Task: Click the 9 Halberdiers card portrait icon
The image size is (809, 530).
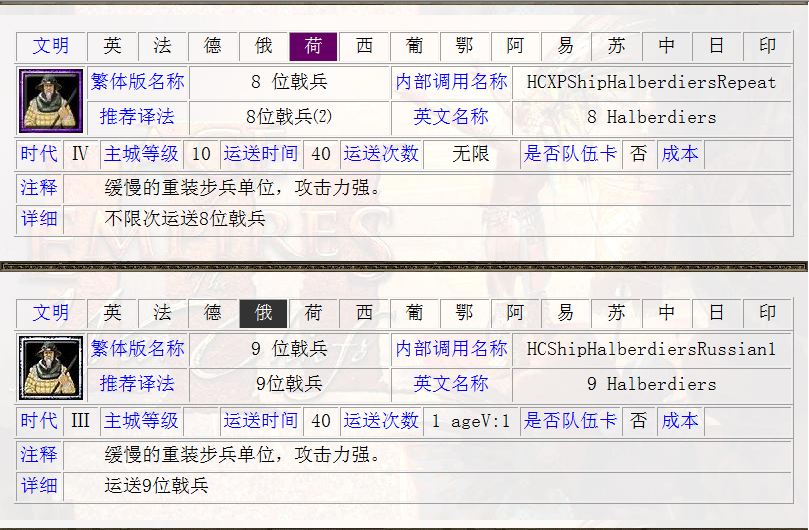Action: pyautogui.click(x=51, y=368)
